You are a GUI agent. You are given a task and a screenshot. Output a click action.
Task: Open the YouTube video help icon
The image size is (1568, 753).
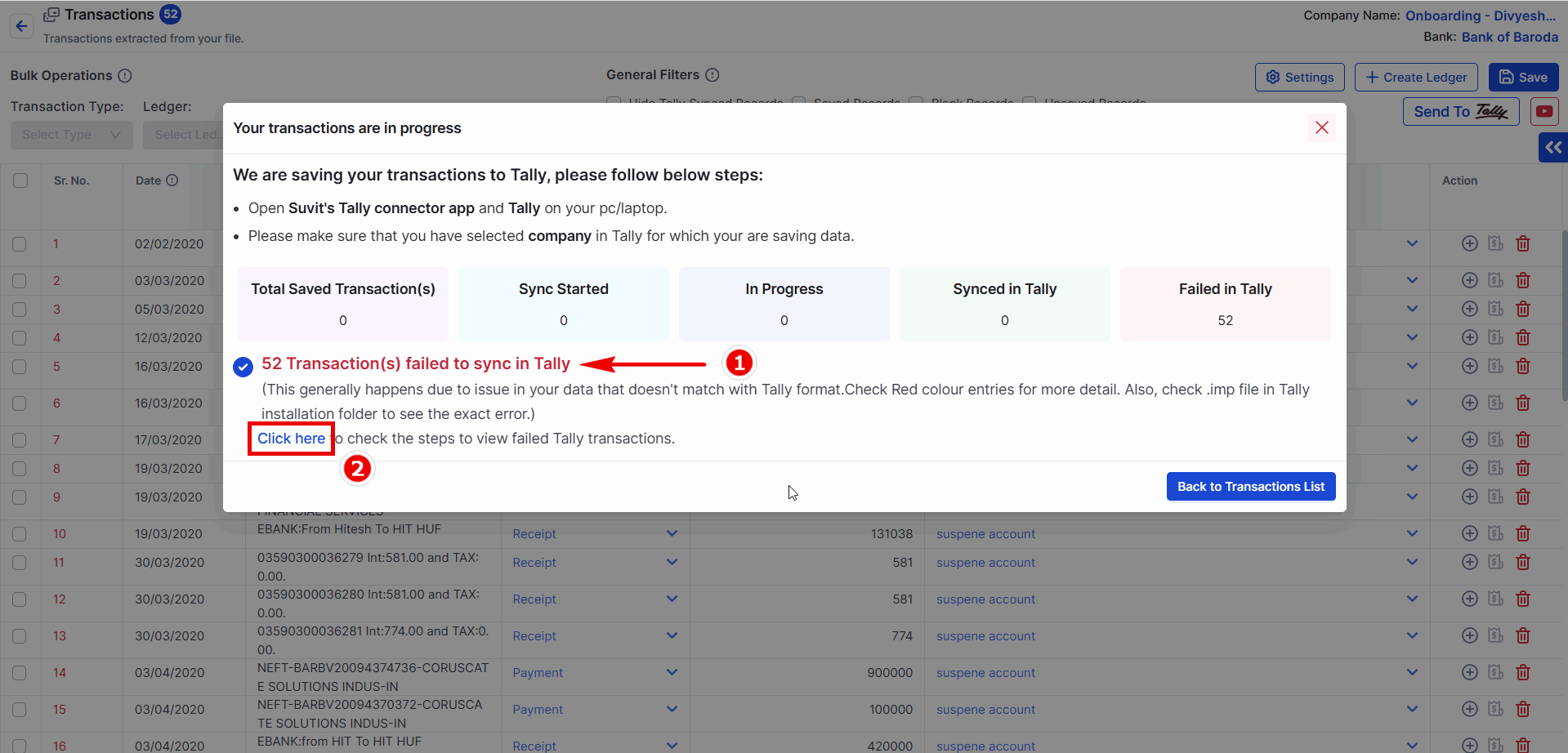1544,112
